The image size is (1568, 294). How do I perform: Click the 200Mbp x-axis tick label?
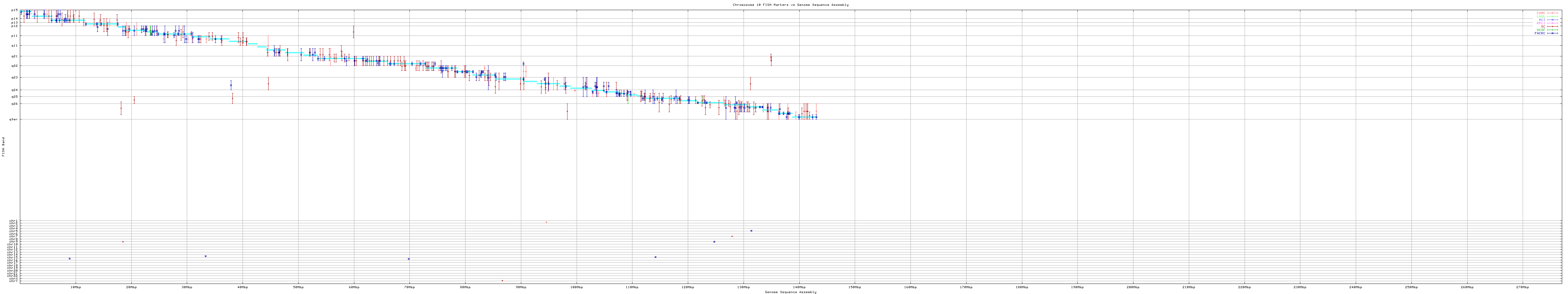pos(1133,287)
